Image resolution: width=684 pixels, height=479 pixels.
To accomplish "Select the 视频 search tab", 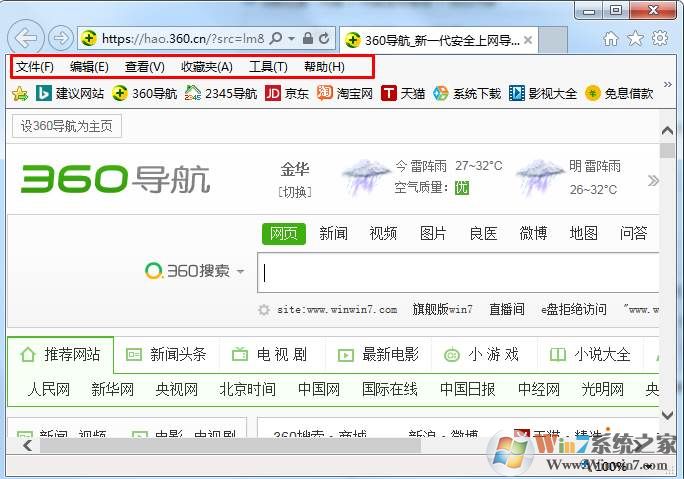I will click(383, 233).
